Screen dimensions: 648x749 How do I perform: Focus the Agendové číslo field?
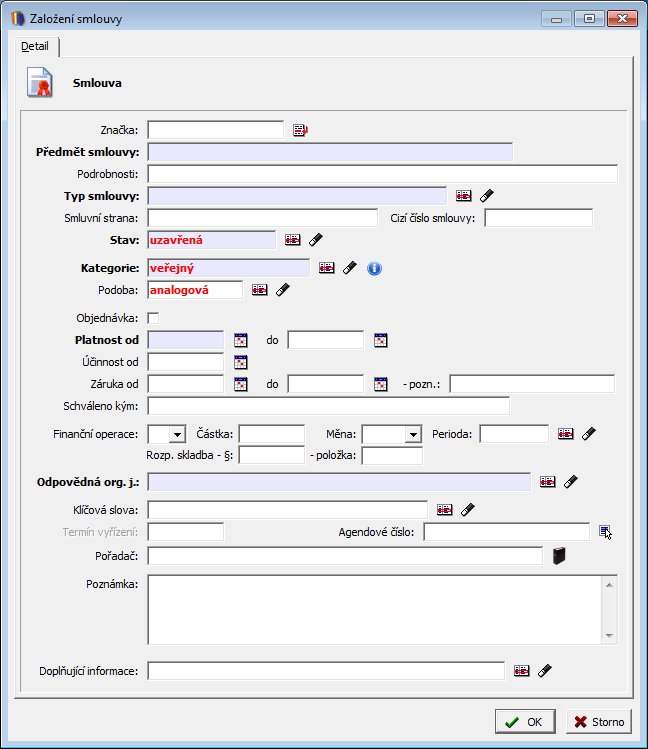point(507,532)
